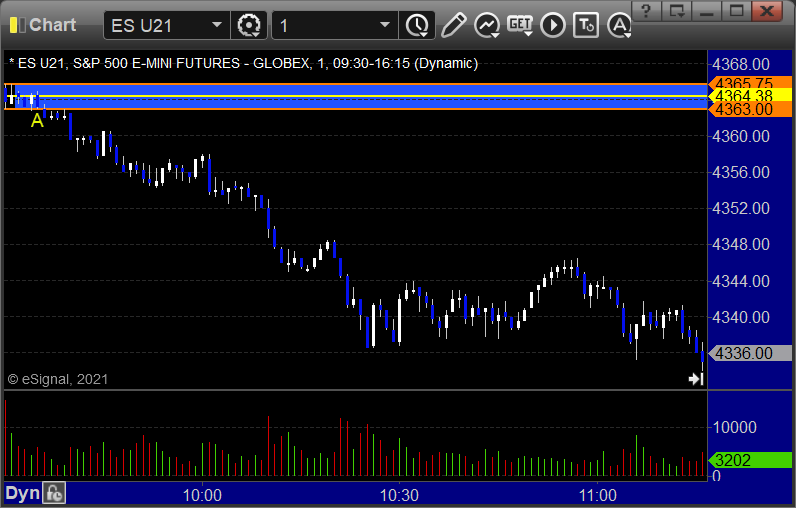Click the 4336.00 last price label
This screenshot has width=796, height=508.
coord(750,353)
